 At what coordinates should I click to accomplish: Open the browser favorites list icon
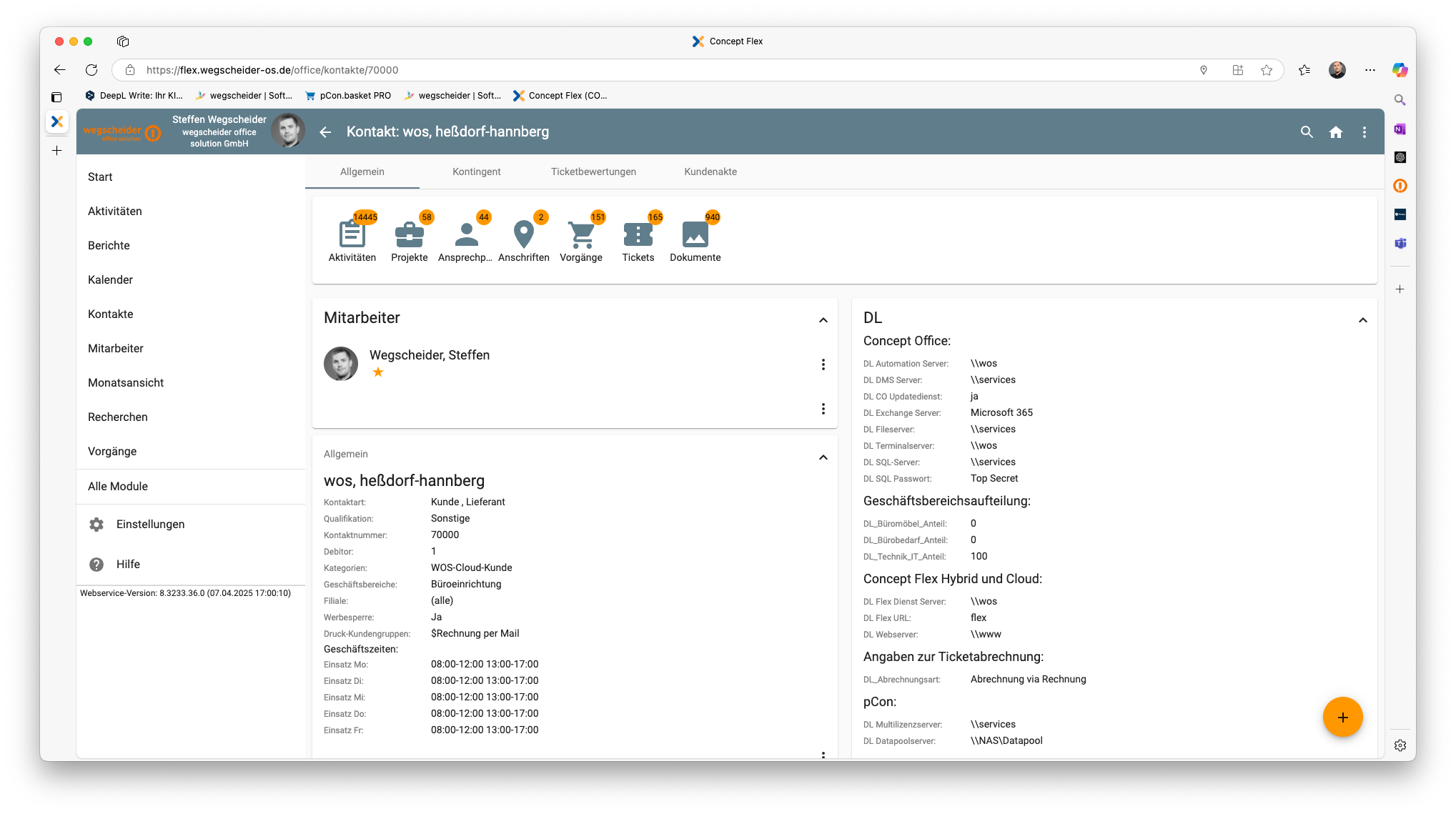1304,70
